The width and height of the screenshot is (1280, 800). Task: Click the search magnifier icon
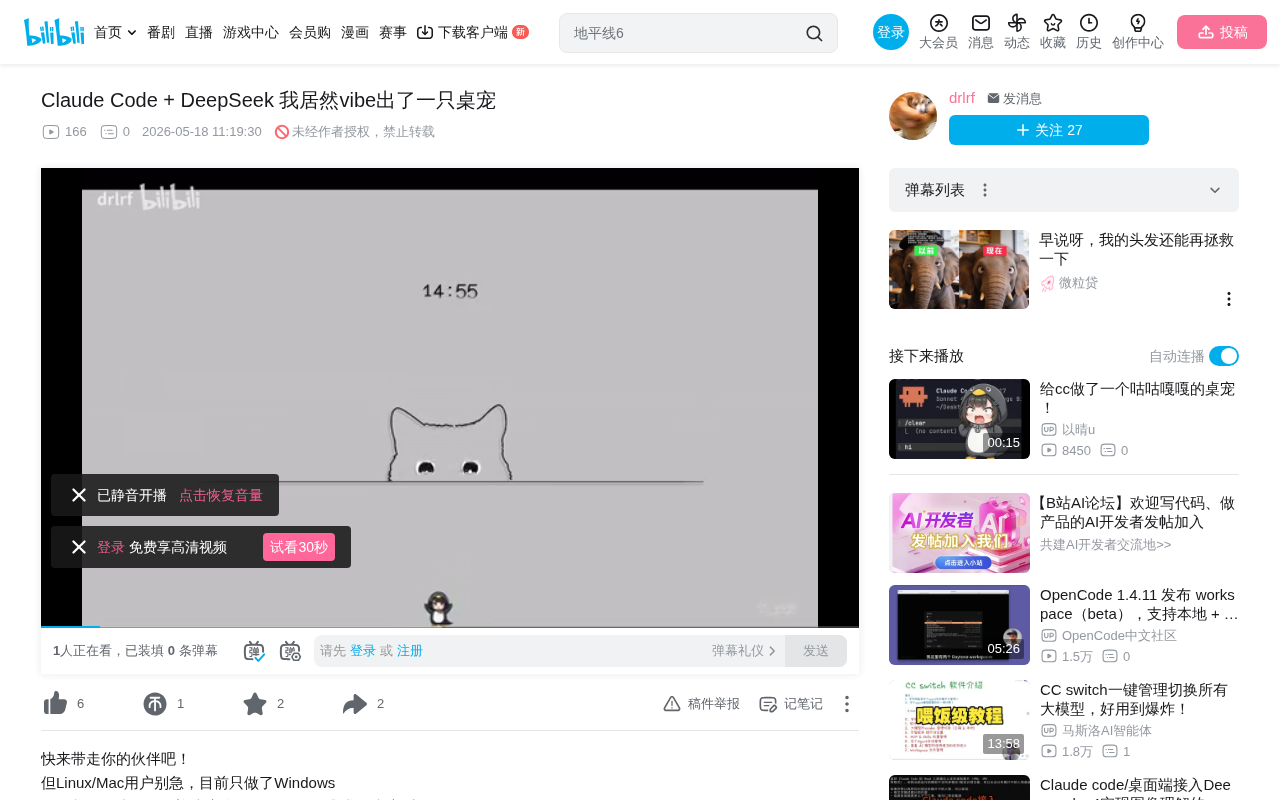tap(814, 33)
